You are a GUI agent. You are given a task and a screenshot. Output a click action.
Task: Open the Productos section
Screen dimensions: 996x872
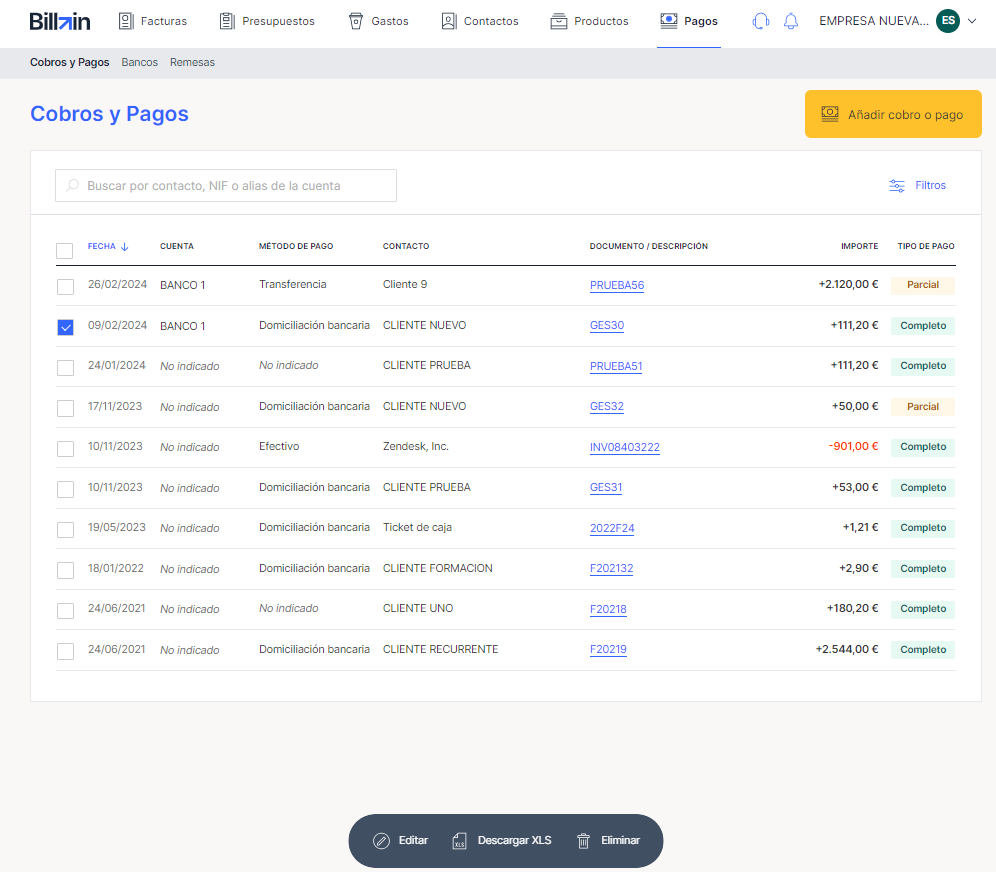click(x=589, y=21)
